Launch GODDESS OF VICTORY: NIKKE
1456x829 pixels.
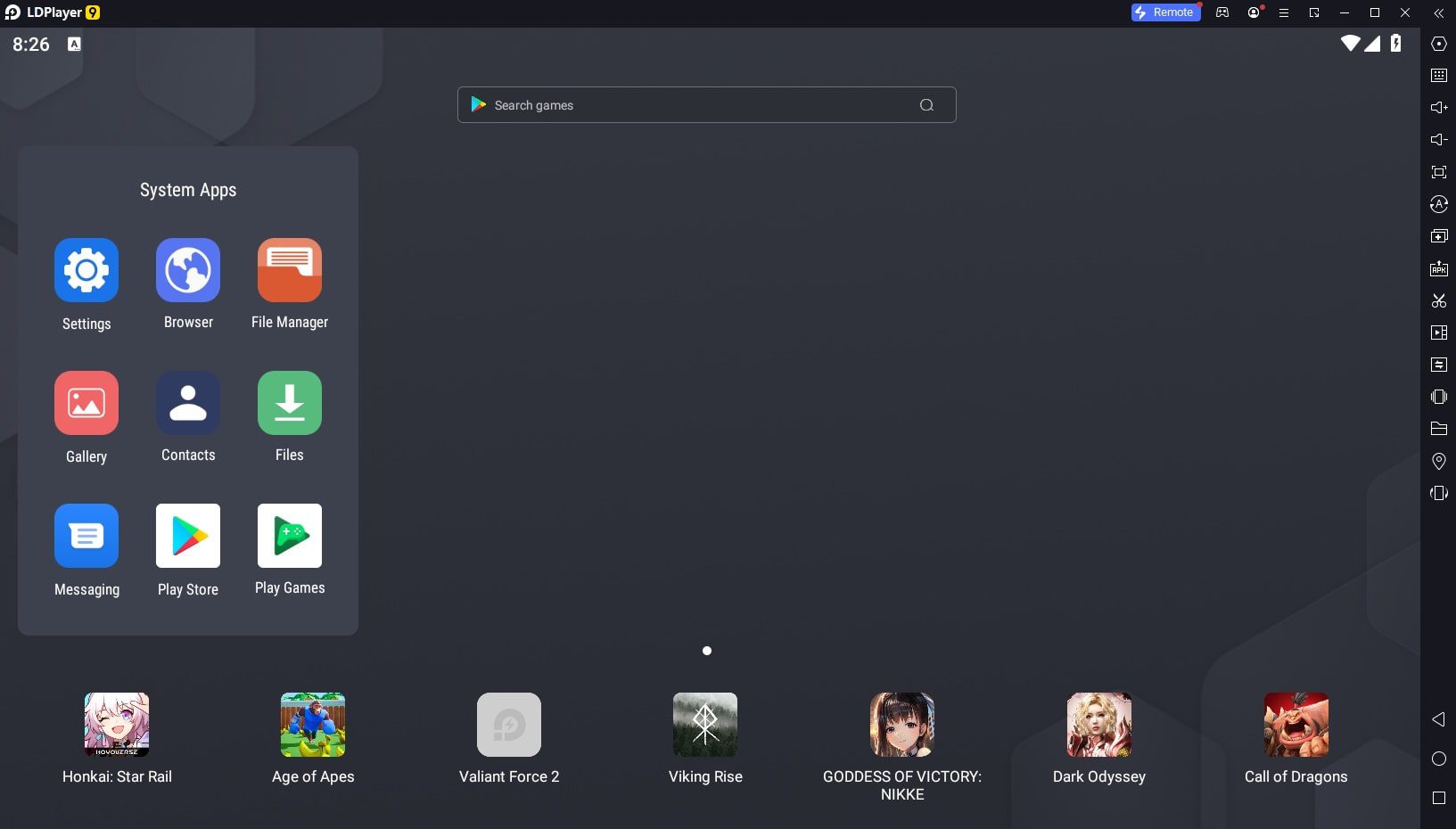[x=902, y=725]
